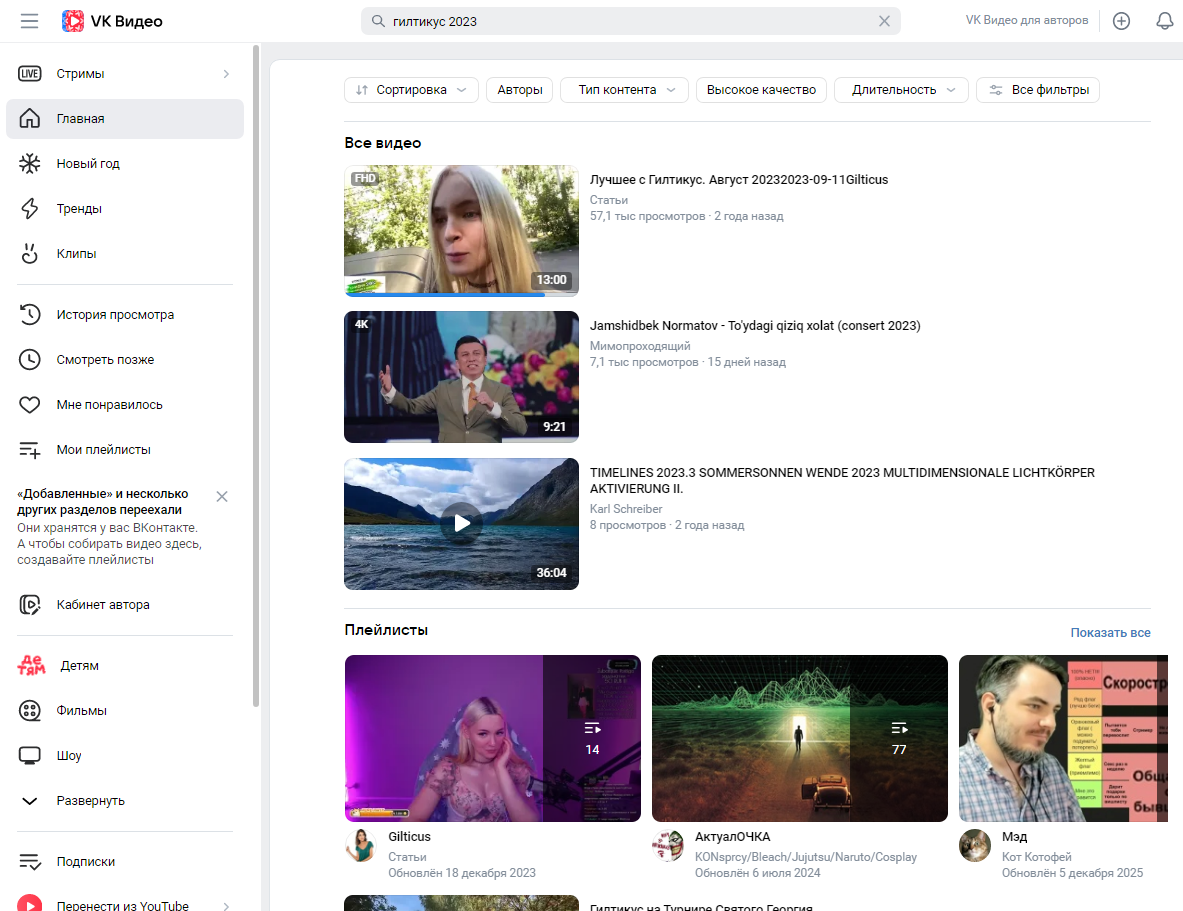Click the search magnifier icon
This screenshot has width=1183, height=911.
[x=378, y=21]
